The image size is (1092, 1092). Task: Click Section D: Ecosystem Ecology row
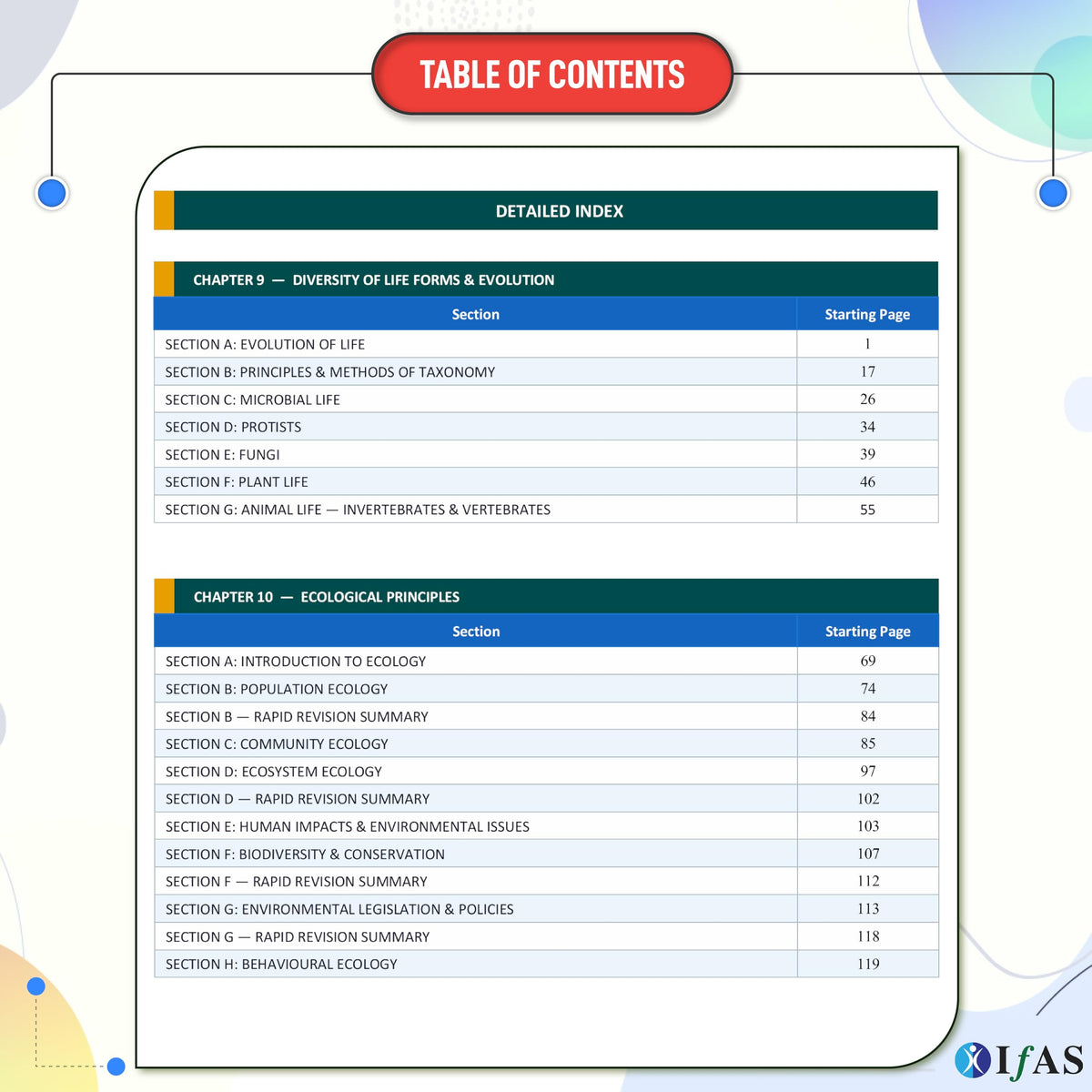[546, 771]
